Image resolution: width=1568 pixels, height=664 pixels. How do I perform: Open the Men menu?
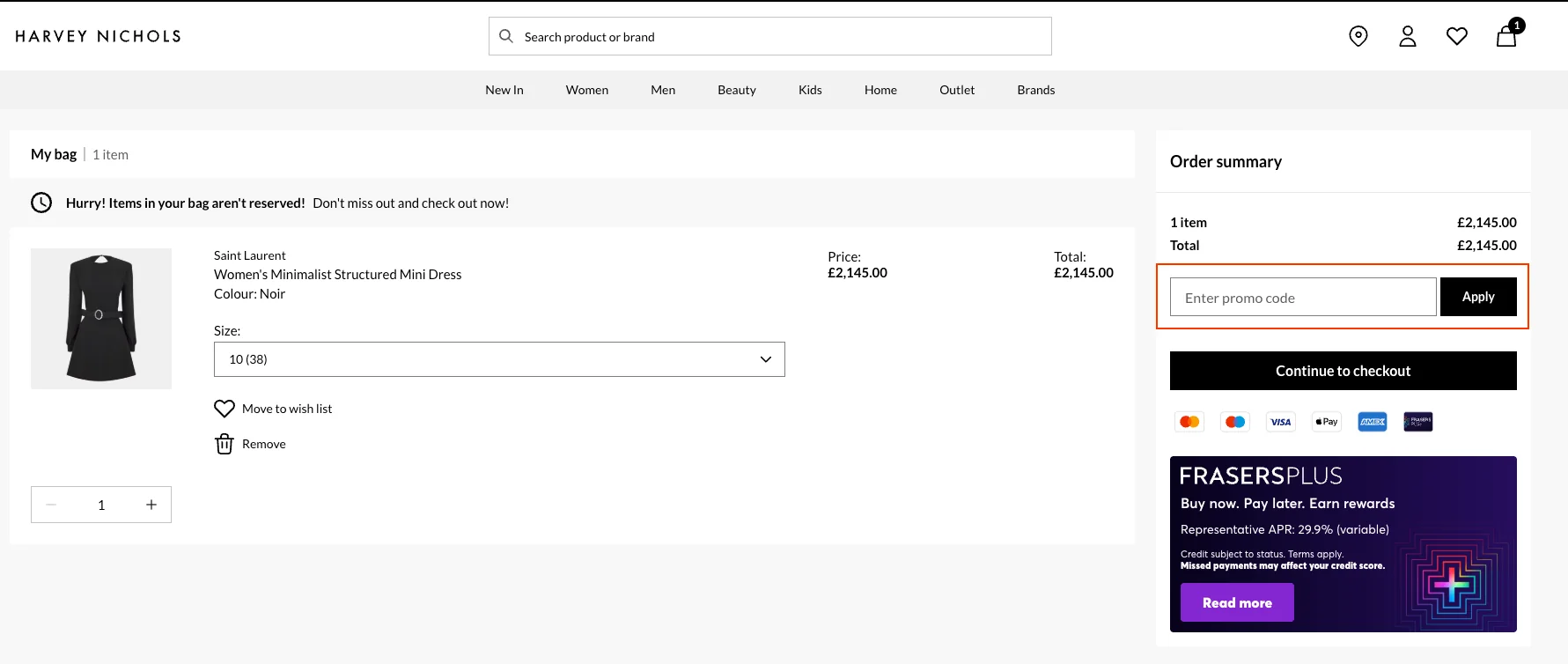(x=663, y=90)
